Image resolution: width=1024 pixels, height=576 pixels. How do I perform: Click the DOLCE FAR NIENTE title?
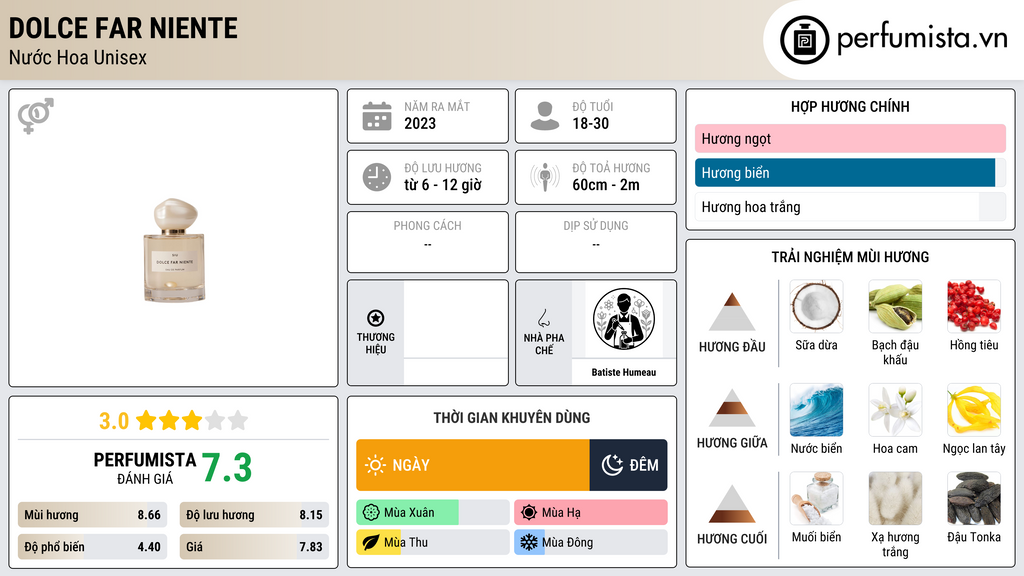point(123,29)
